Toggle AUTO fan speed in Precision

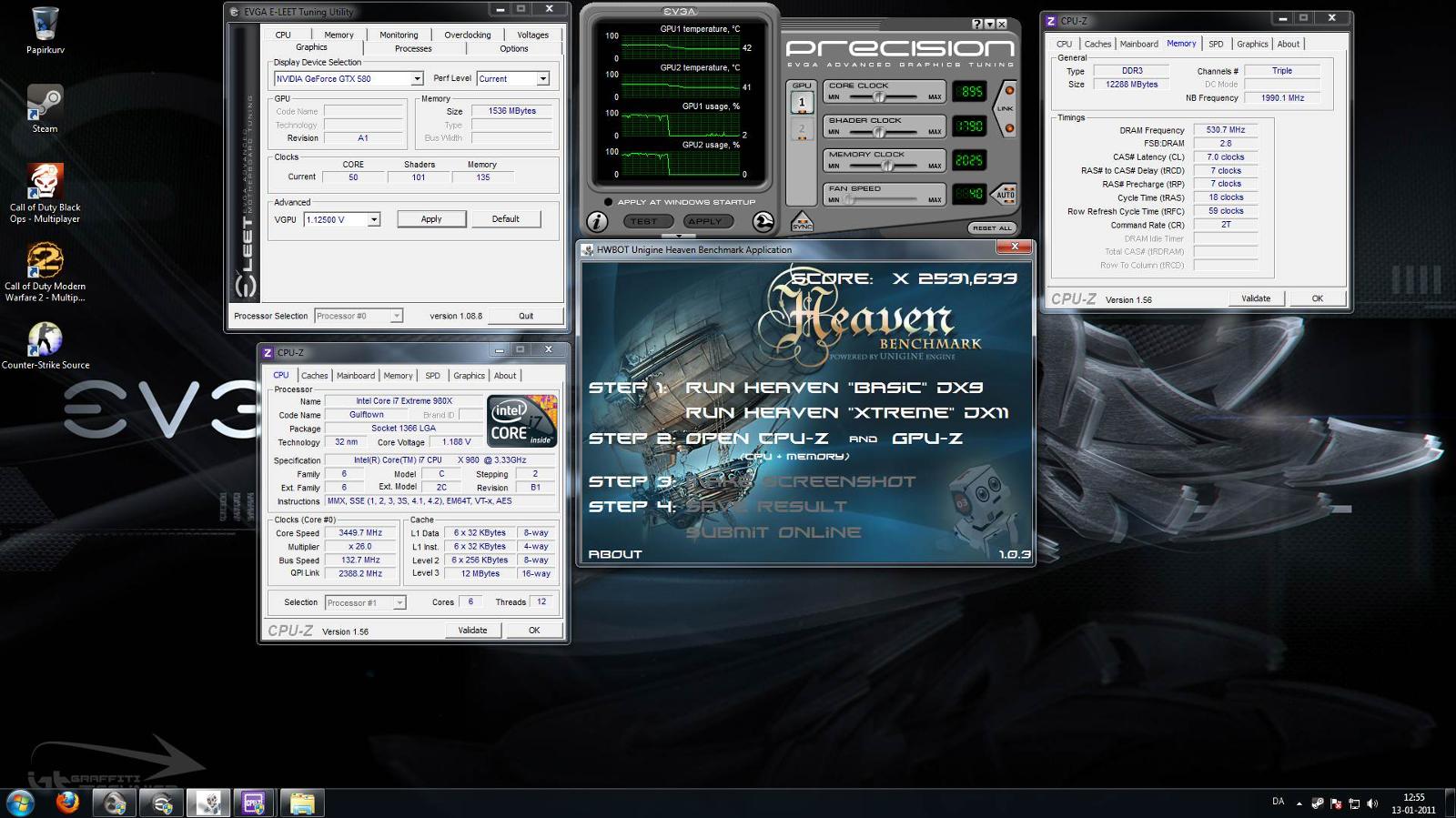coord(1006,195)
